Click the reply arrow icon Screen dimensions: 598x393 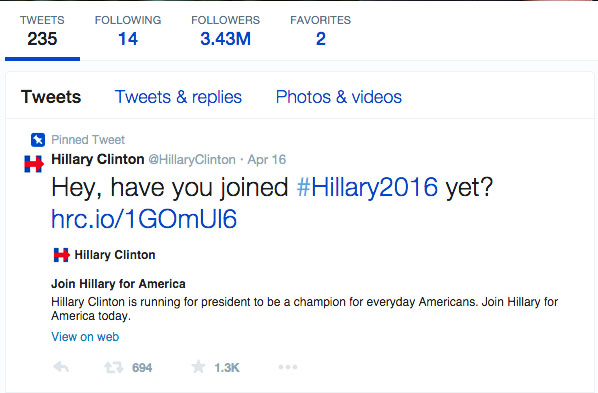pos(61,367)
